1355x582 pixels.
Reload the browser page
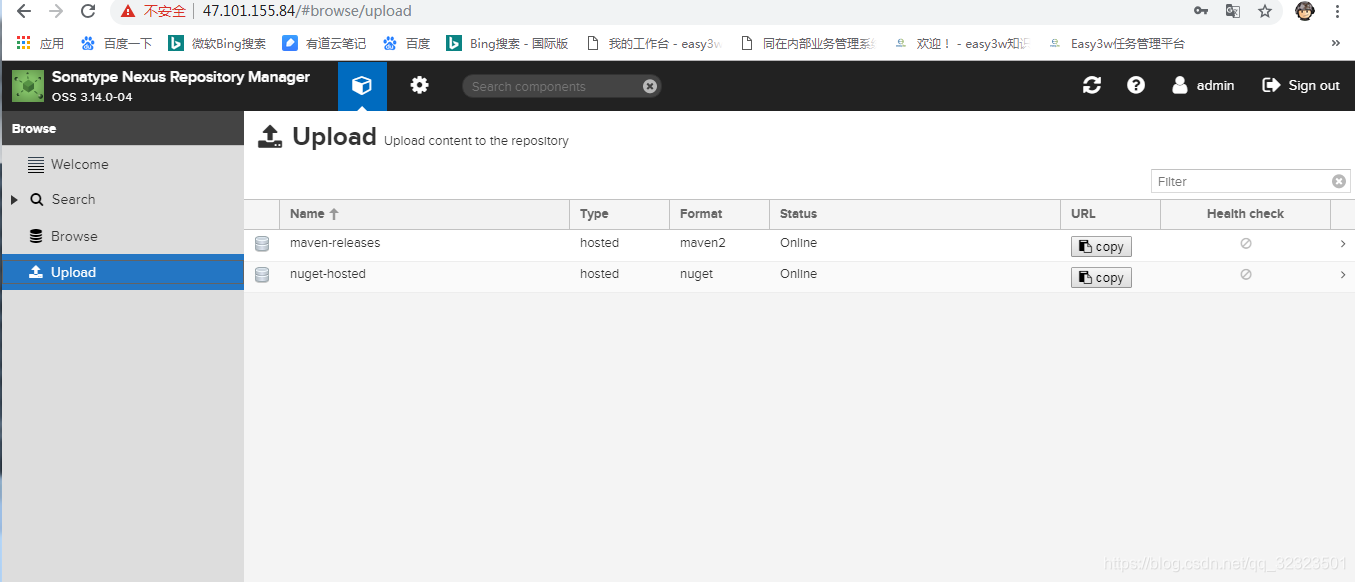[88, 11]
